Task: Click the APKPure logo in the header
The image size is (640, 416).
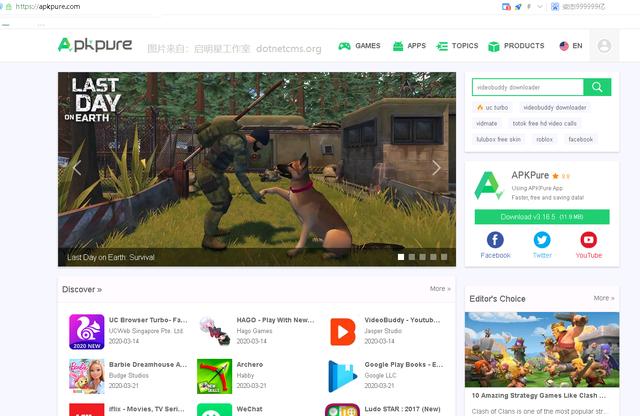Action: pyautogui.click(x=95, y=44)
